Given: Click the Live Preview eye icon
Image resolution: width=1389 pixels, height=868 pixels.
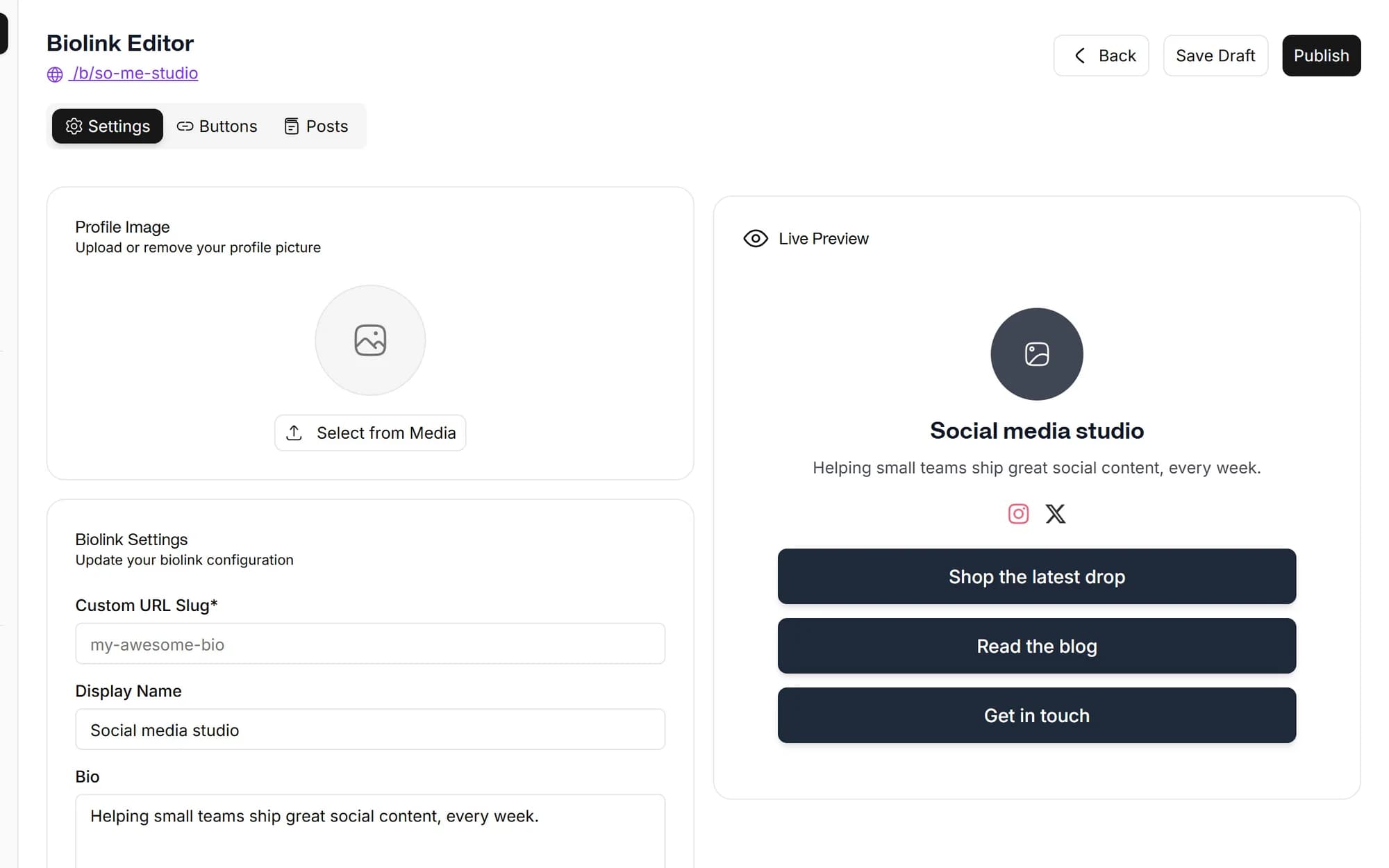Looking at the screenshot, I should coord(756,239).
